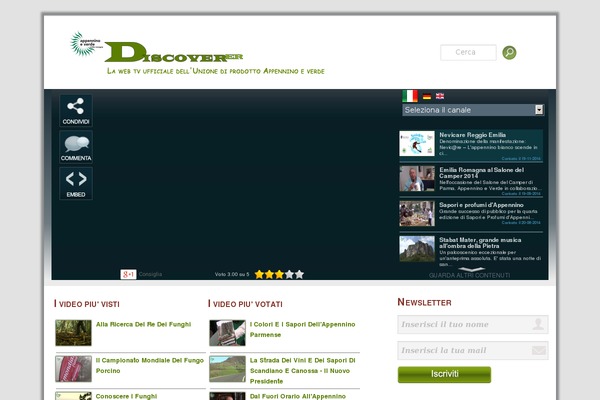600x400 pixels.
Task: Click the 'I video piu' votati' heading
Action: [x=245, y=304]
